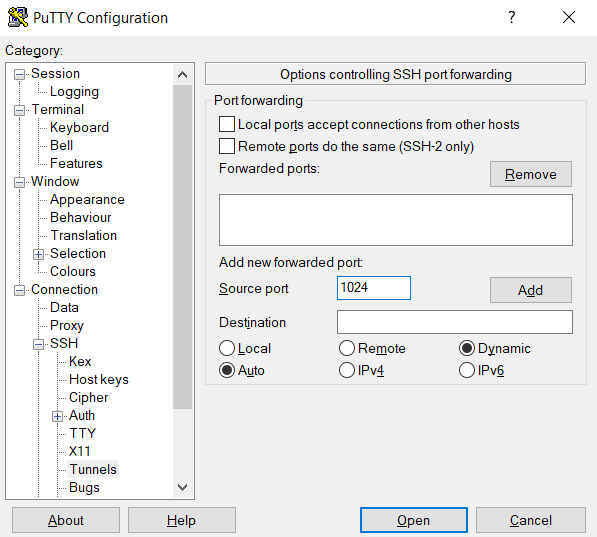Click inside the Forwarded ports list box
This screenshot has height=537, width=597.
[x=396, y=220]
